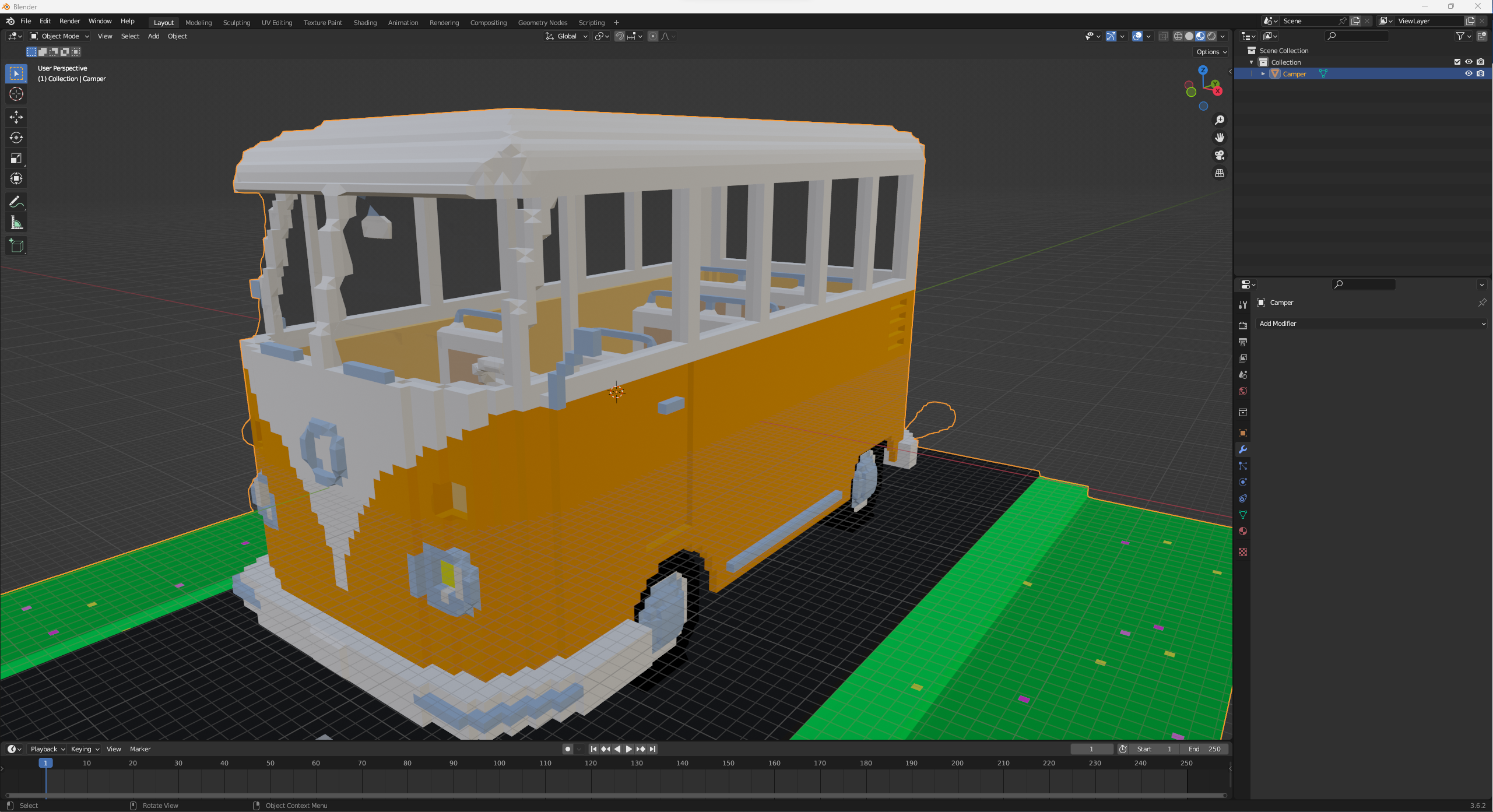Screen dimensions: 1493x812
Task: Activate the Annotate pencil tool
Action: click(16, 202)
